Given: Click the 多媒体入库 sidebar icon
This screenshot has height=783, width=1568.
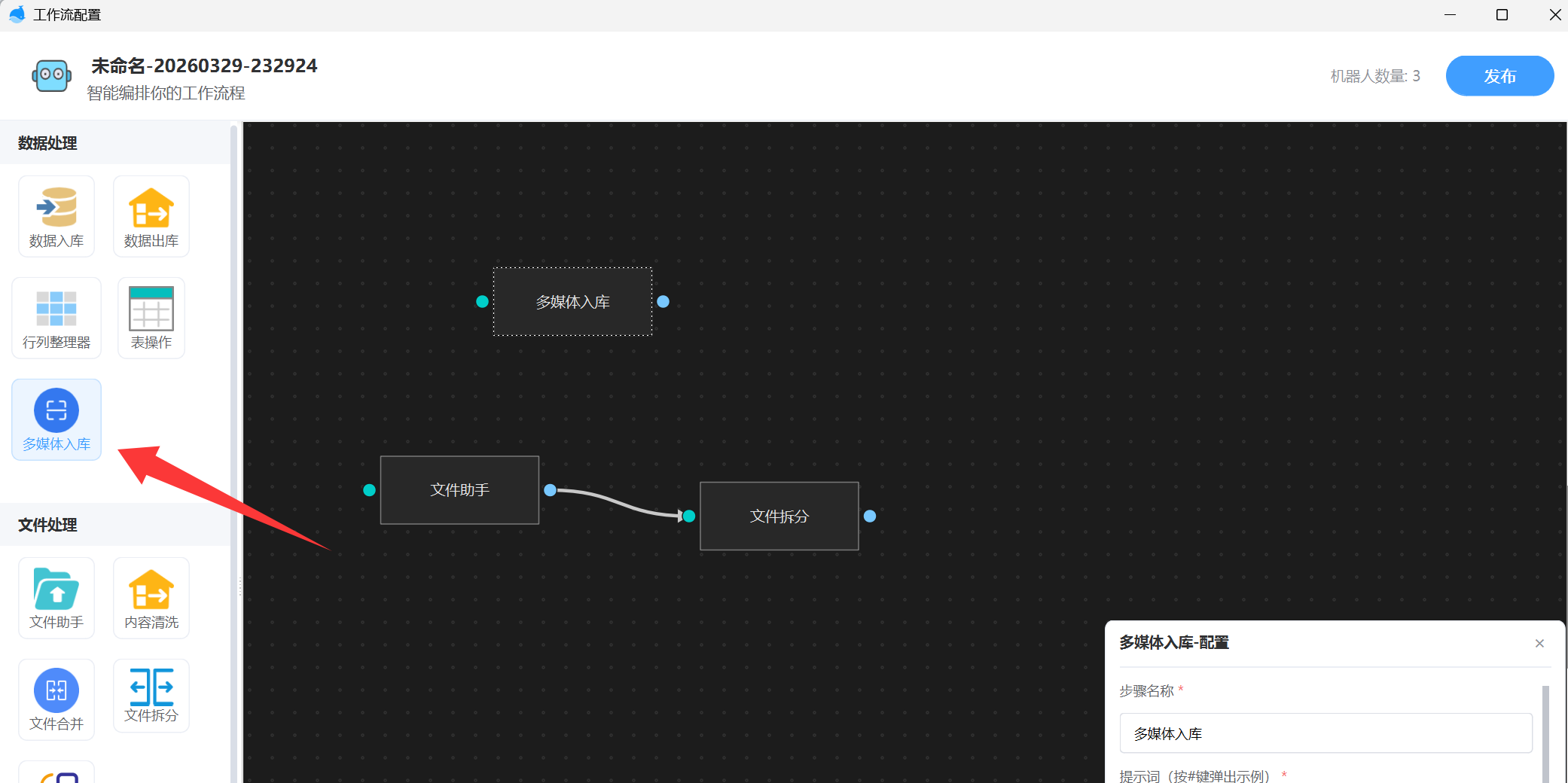Looking at the screenshot, I should (x=56, y=419).
